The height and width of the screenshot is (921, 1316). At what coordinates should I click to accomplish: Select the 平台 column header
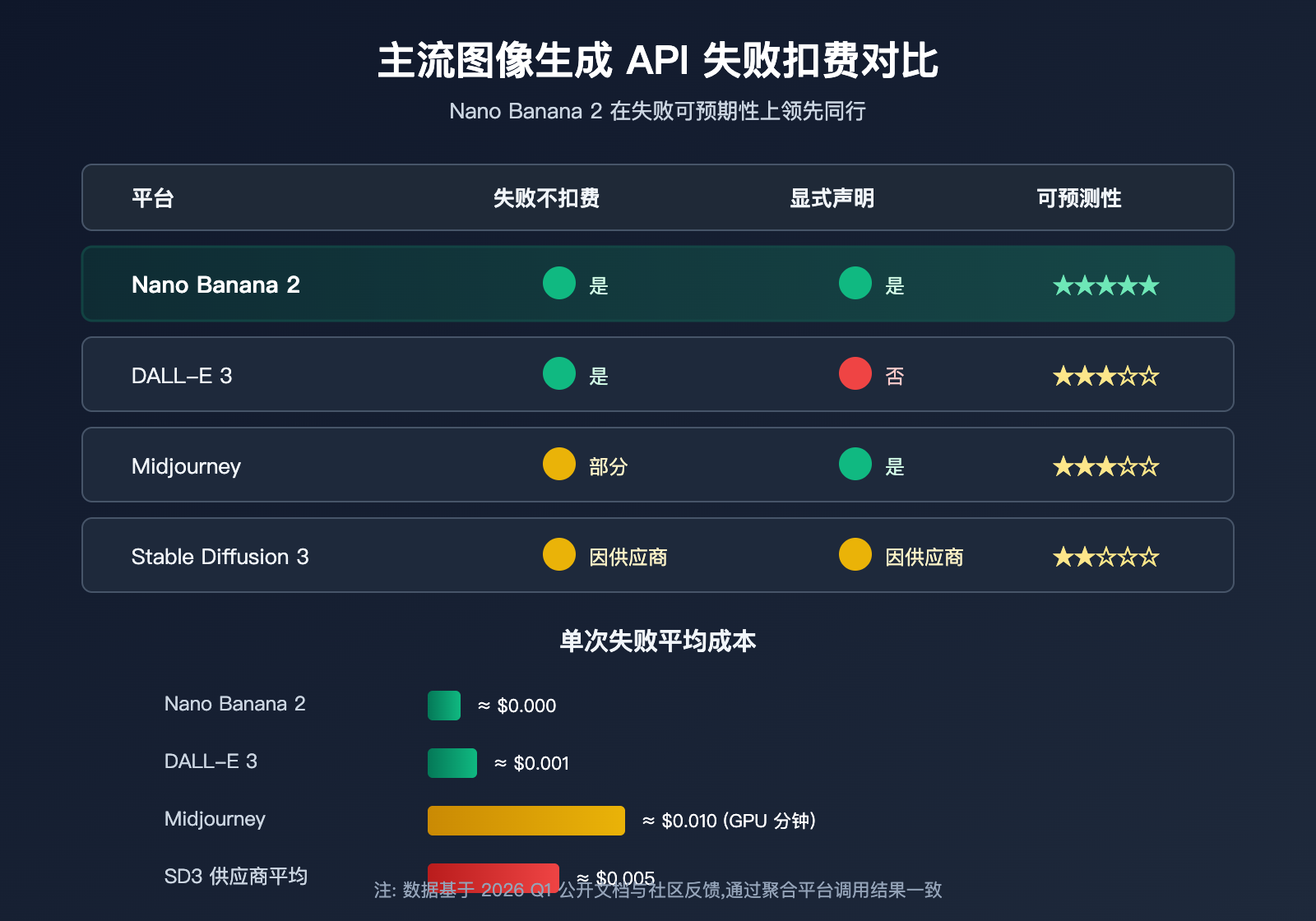pyautogui.click(x=150, y=197)
